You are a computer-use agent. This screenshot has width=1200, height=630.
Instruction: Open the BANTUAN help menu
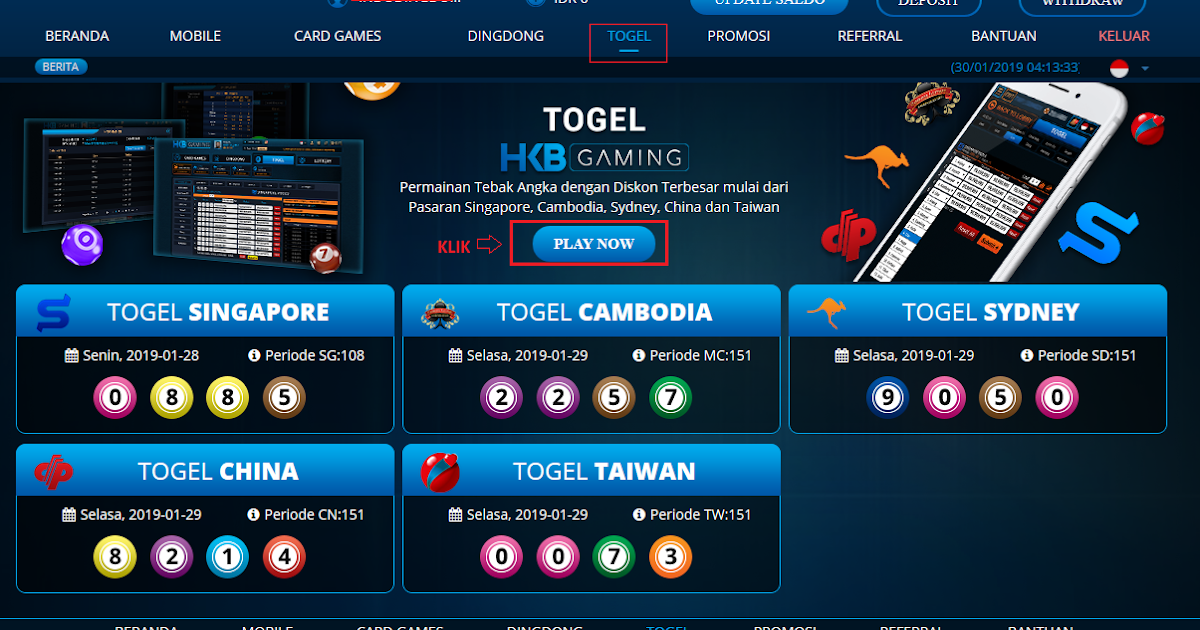point(1003,36)
